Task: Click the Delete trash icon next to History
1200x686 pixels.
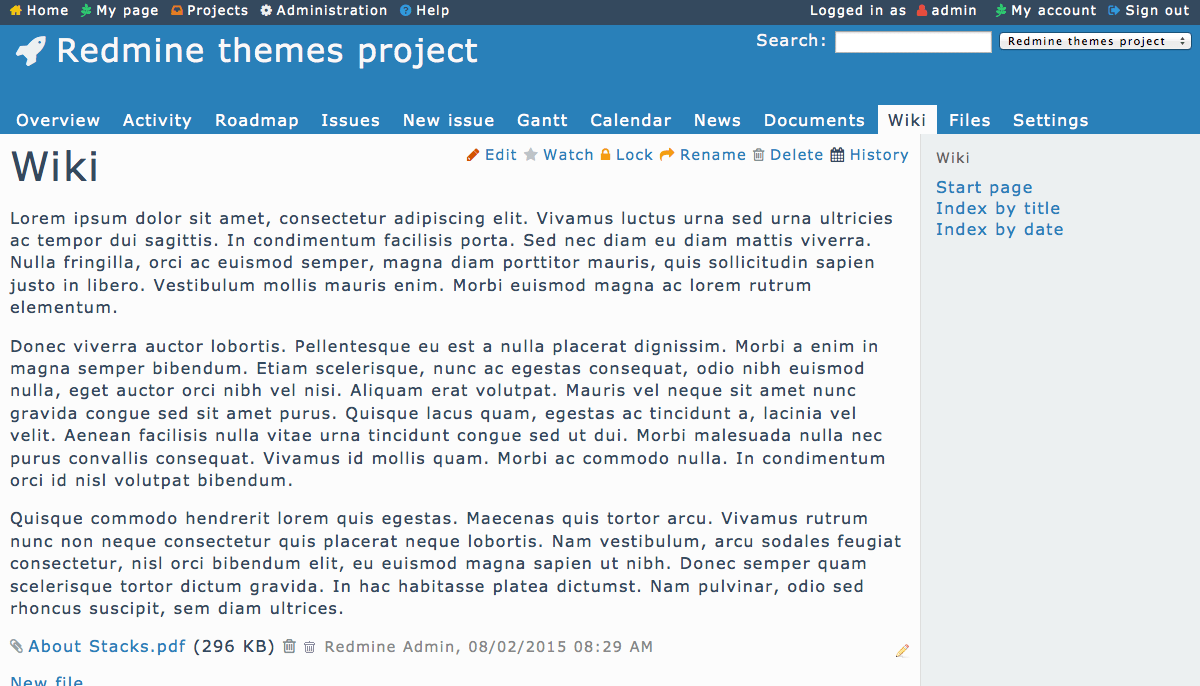Action: [759, 155]
